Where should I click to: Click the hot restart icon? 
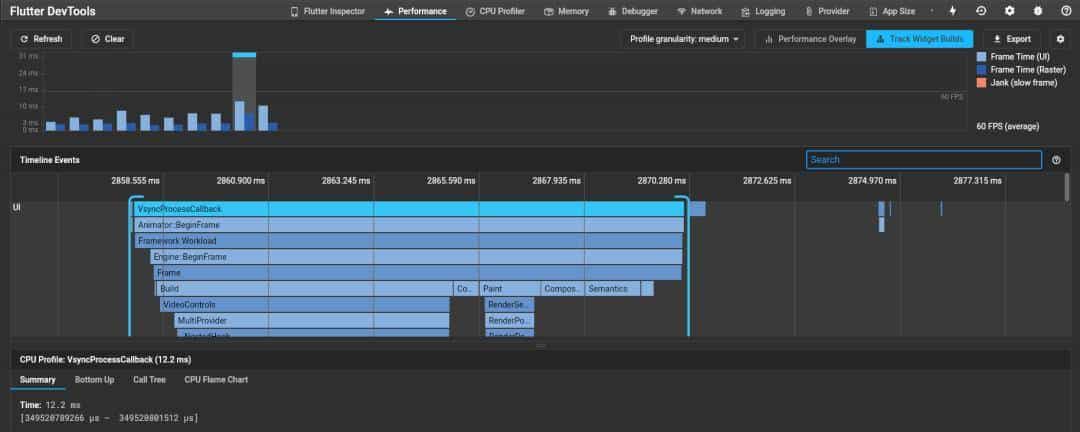pyautogui.click(x=981, y=11)
